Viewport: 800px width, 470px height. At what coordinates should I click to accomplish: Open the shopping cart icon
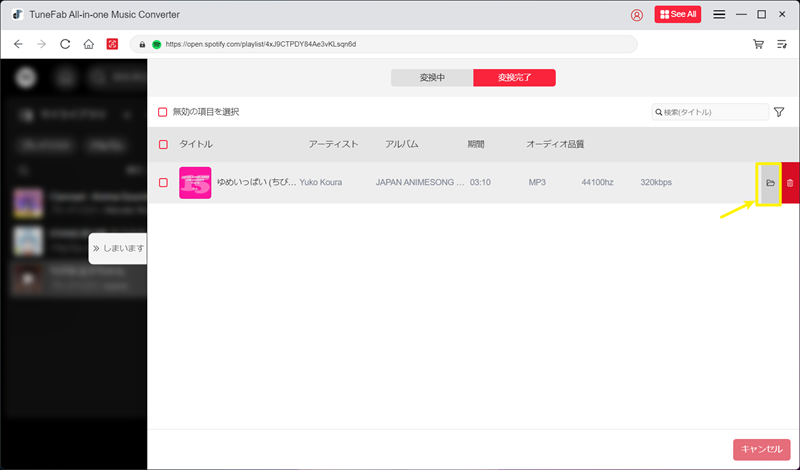pyautogui.click(x=759, y=44)
